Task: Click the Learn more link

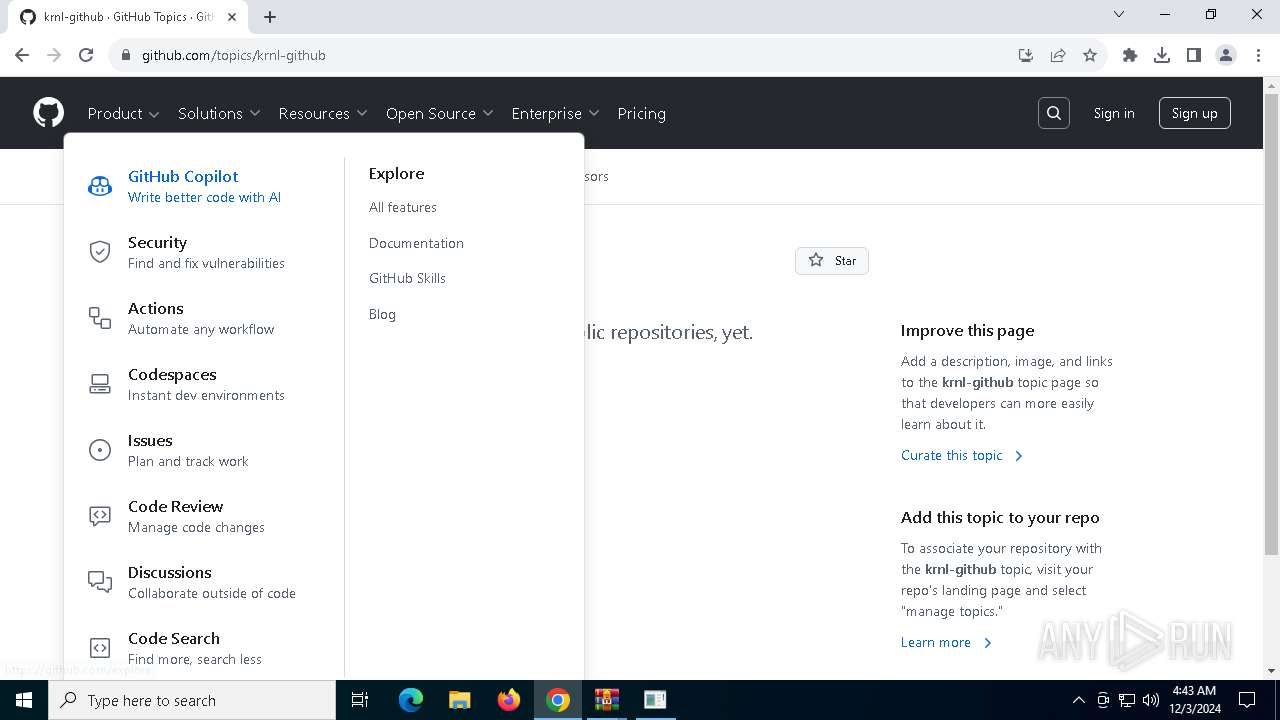Action: pyautogui.click(x=946, y=642)
